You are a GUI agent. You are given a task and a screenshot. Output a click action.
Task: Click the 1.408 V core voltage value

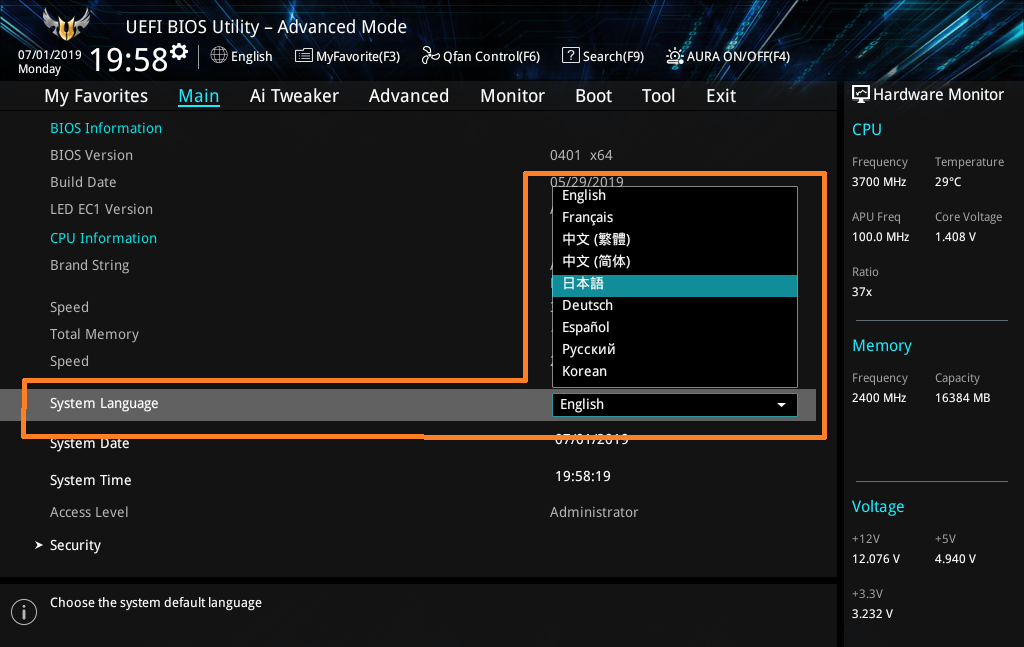pos(955,237)
